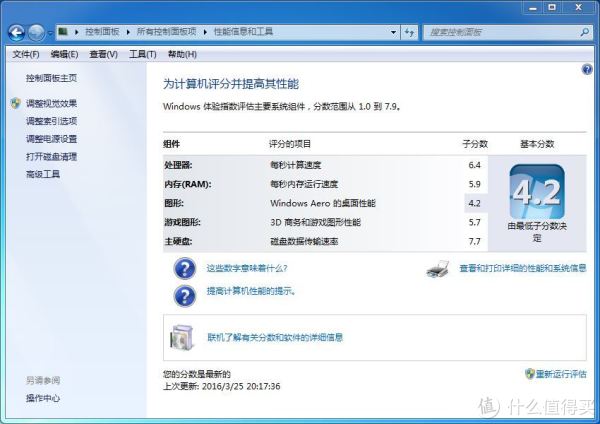Select the 内存(RAM) row label

point(188,184)
